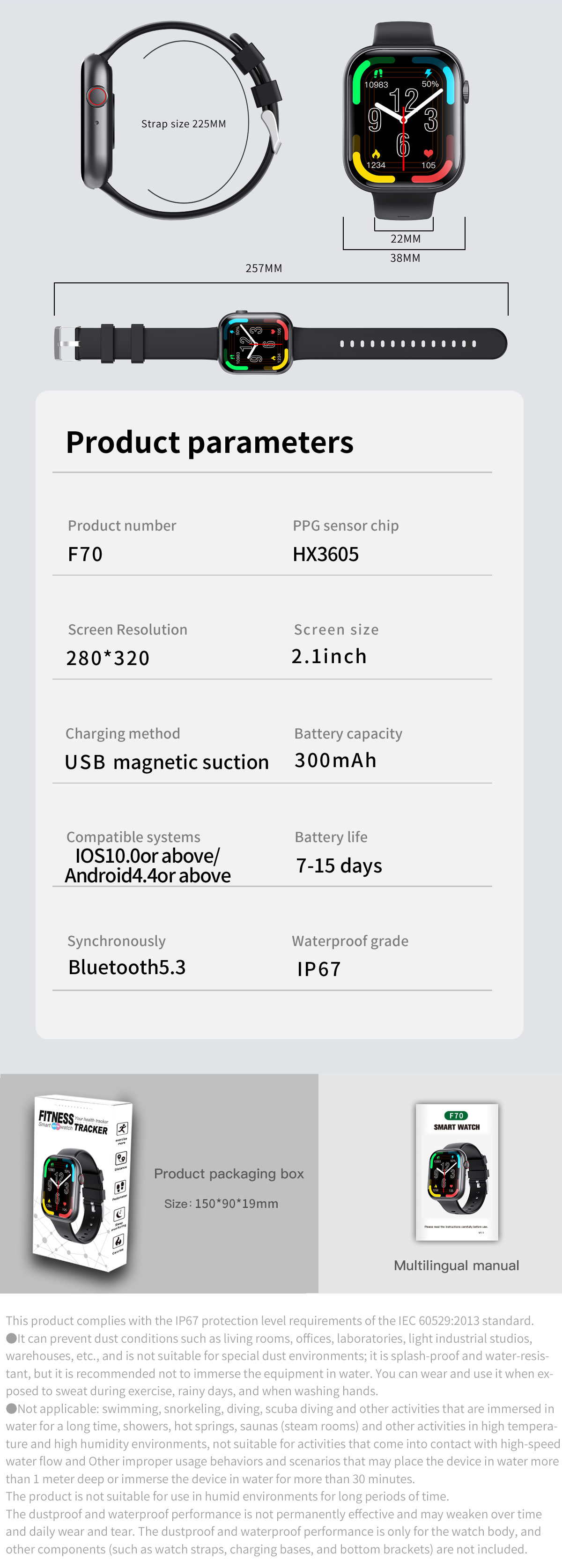Tap the lightning battery icon on the watch
Screen dimensions: 562x1568
click(428, 74)
